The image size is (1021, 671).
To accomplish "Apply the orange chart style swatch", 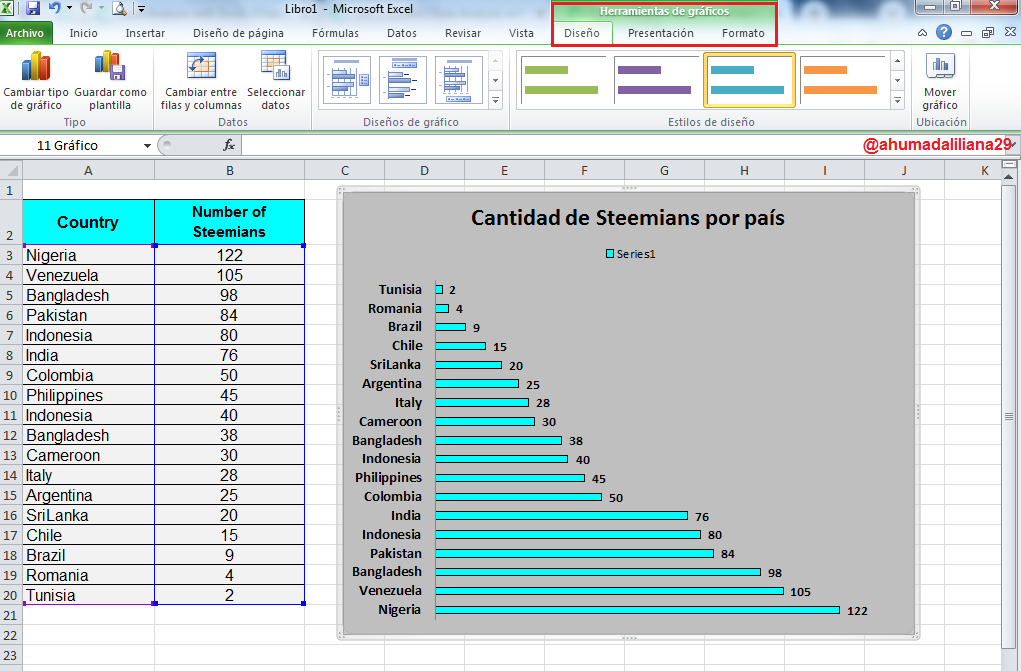I will [842, 80].
